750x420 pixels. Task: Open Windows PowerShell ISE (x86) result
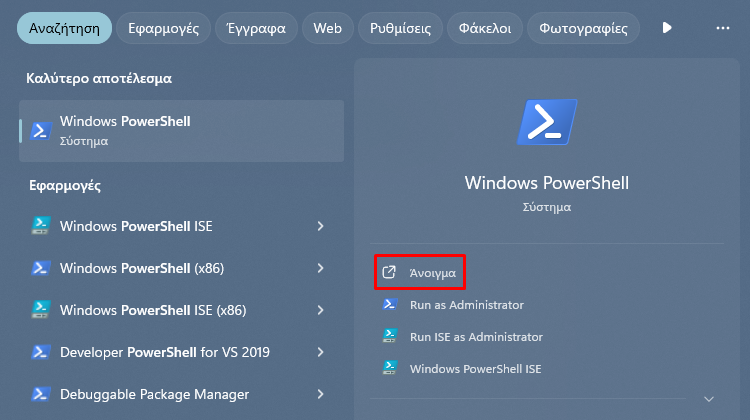tap(181, 310)
